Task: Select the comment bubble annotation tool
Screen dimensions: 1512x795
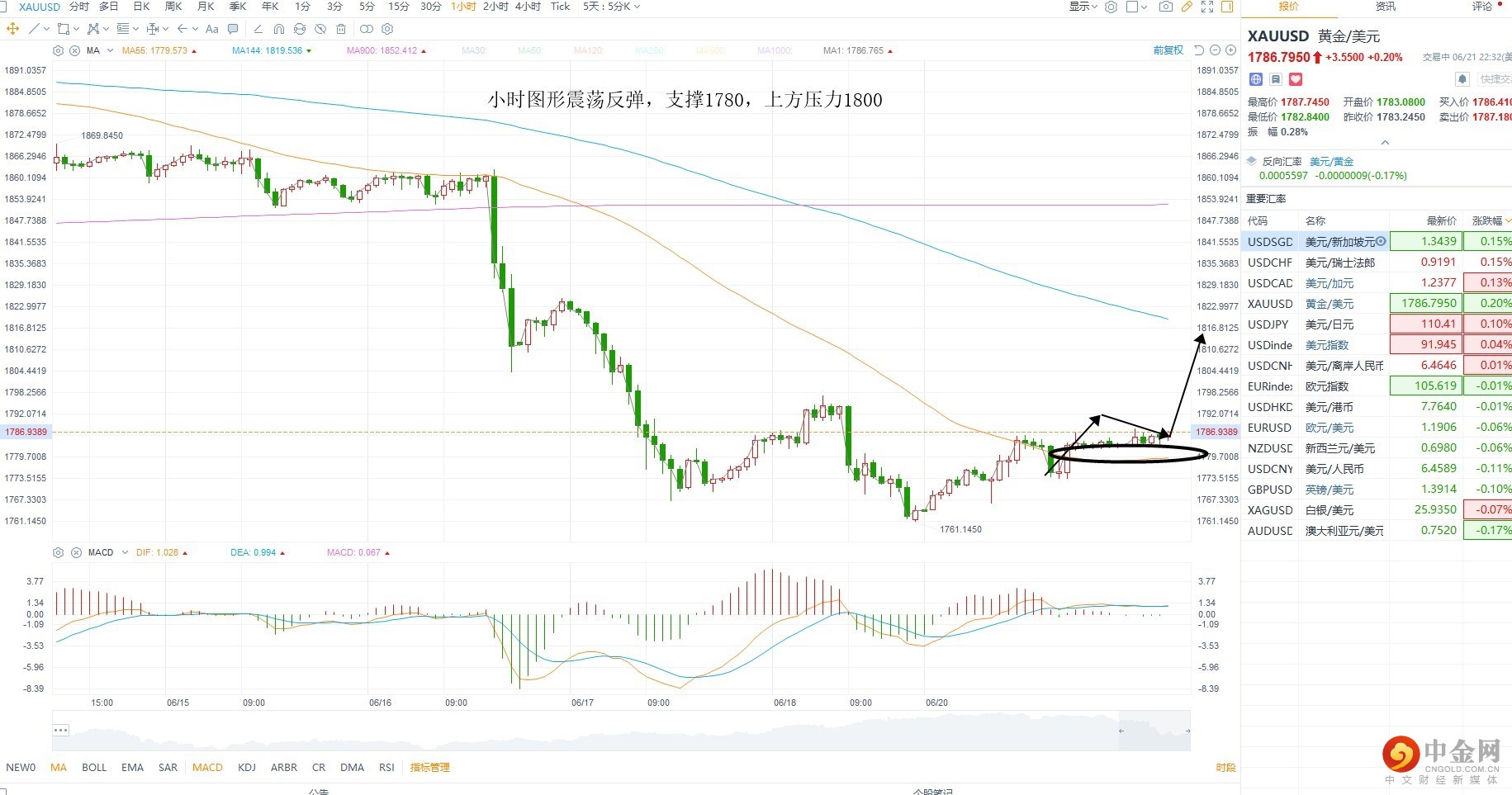Action: tap(233, 29)
